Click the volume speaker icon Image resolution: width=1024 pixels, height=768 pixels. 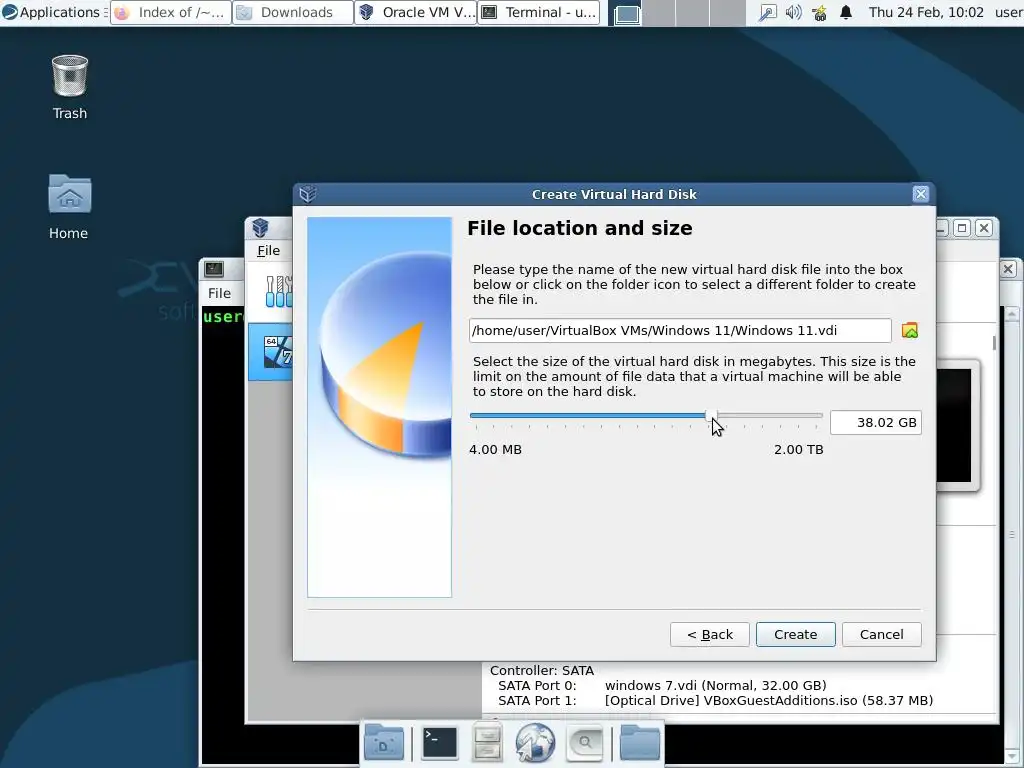793,12
